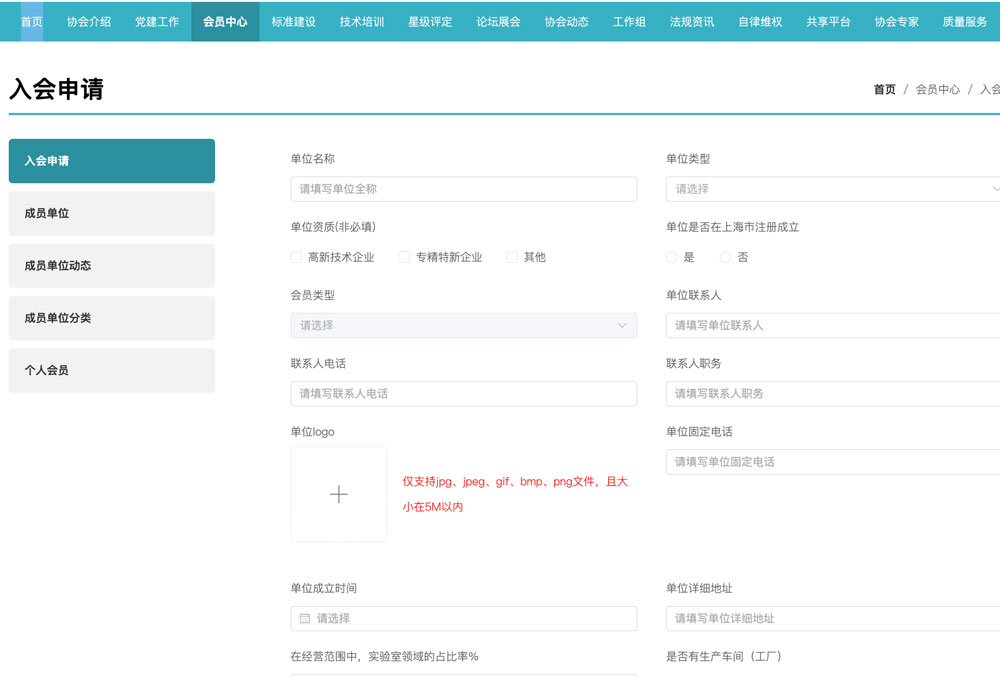Open 个人会员 sidebar section
1000x677 pixels.
112,370
